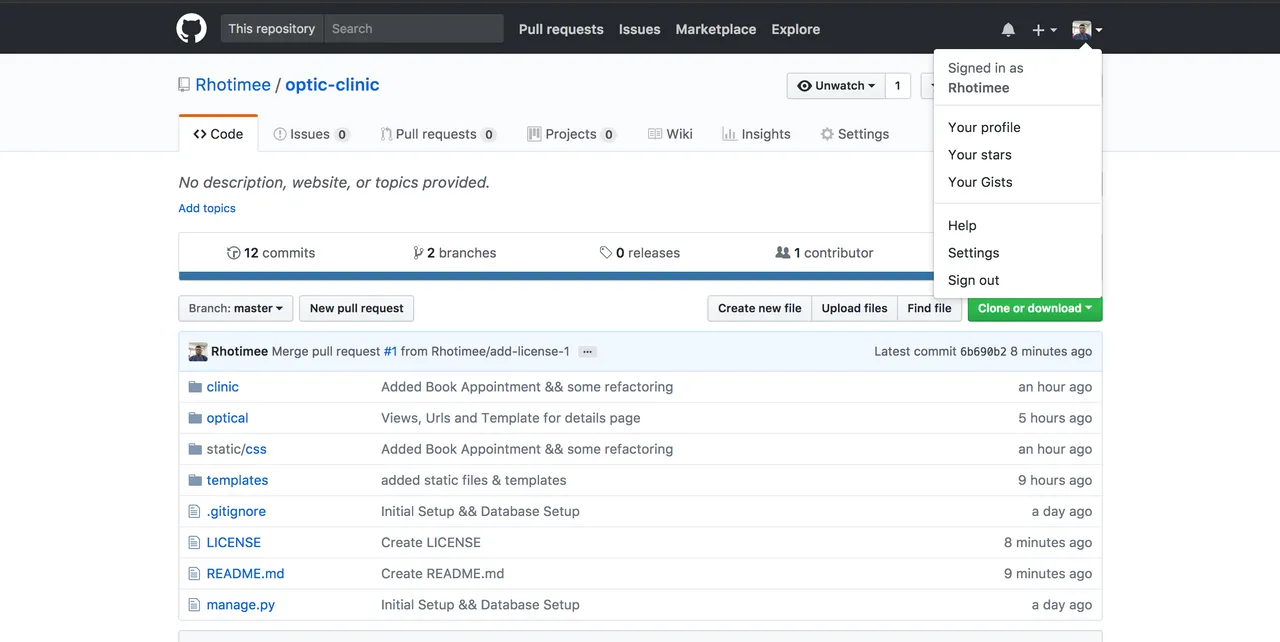Click the '12 commits' link

(271, 253)
